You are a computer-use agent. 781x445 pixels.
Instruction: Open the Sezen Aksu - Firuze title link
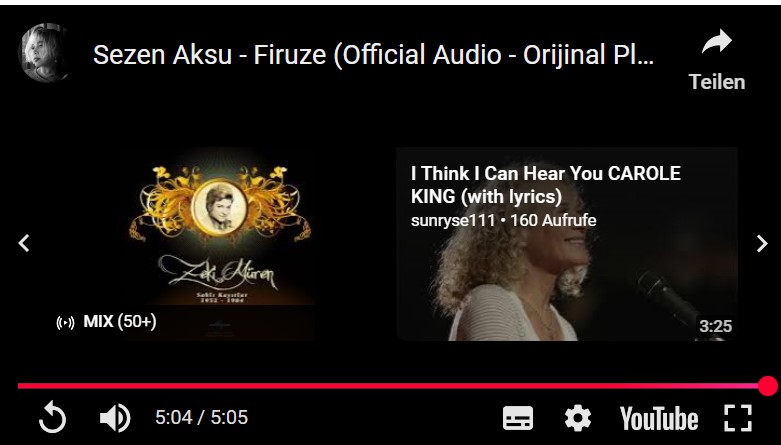(x=373, y=54)
